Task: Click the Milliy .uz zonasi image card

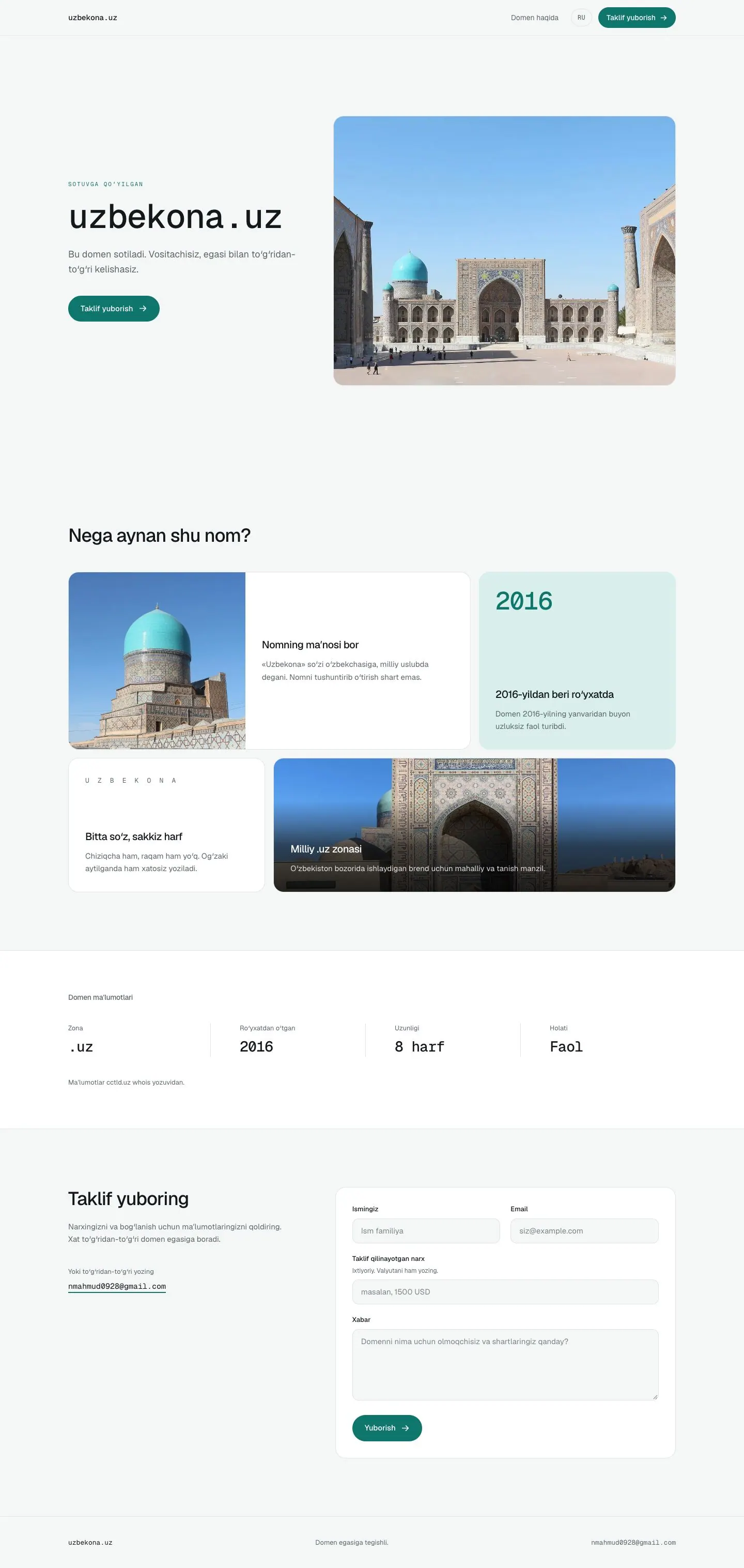Action: (474, 825)
